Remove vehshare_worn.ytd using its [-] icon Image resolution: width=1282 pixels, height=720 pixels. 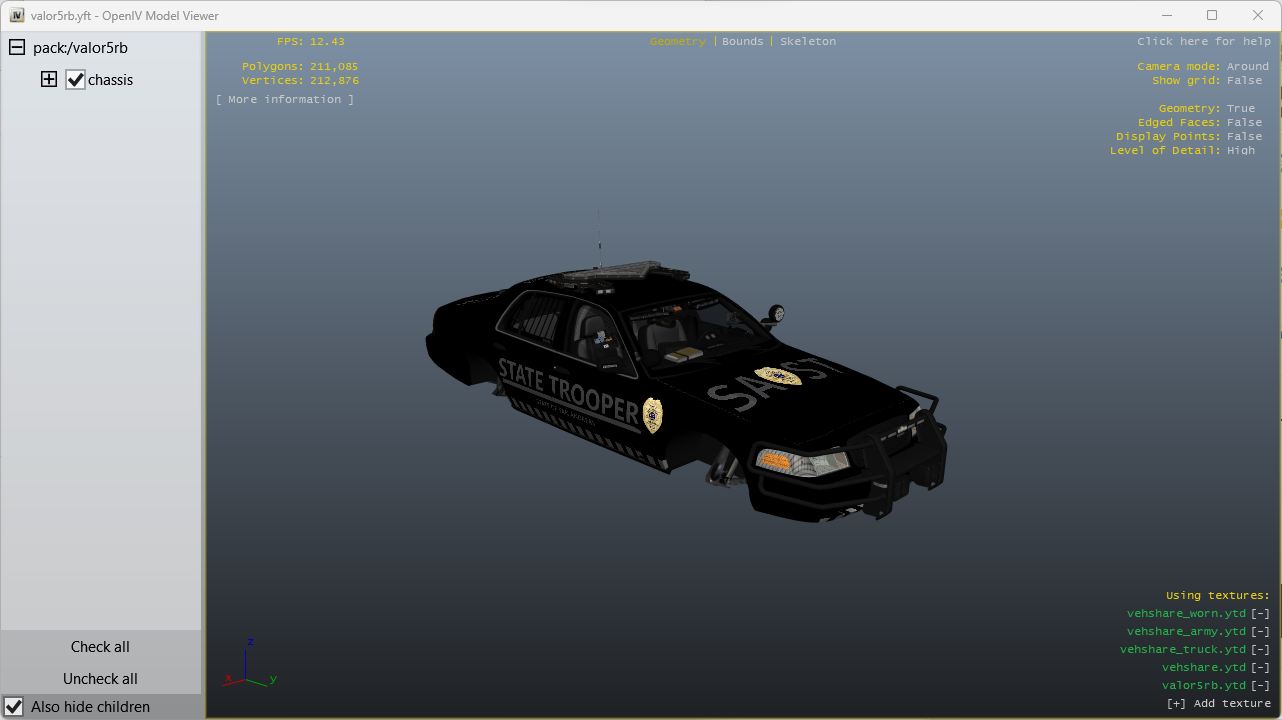tap(1260, 614)
